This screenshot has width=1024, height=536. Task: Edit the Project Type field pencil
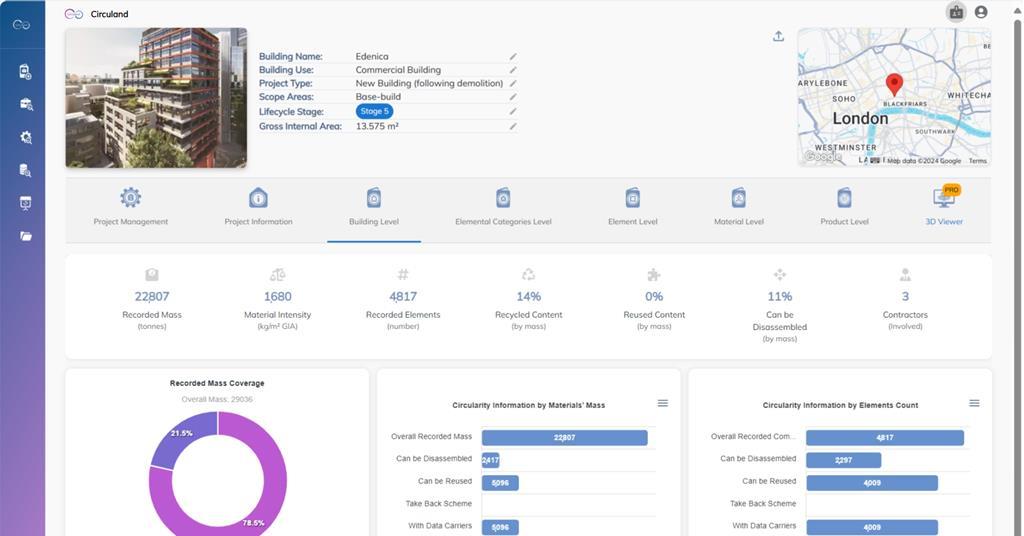513,84
